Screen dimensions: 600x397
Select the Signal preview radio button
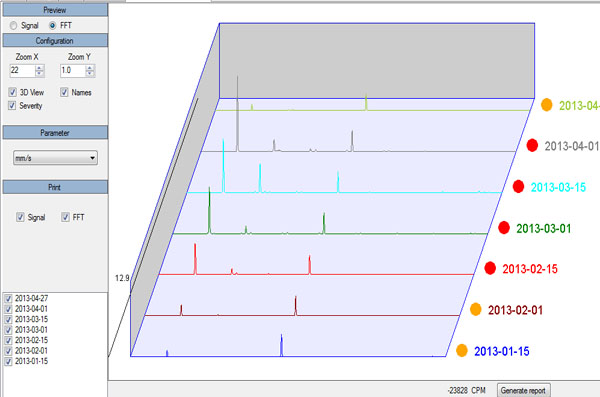(x=14, y=26)
